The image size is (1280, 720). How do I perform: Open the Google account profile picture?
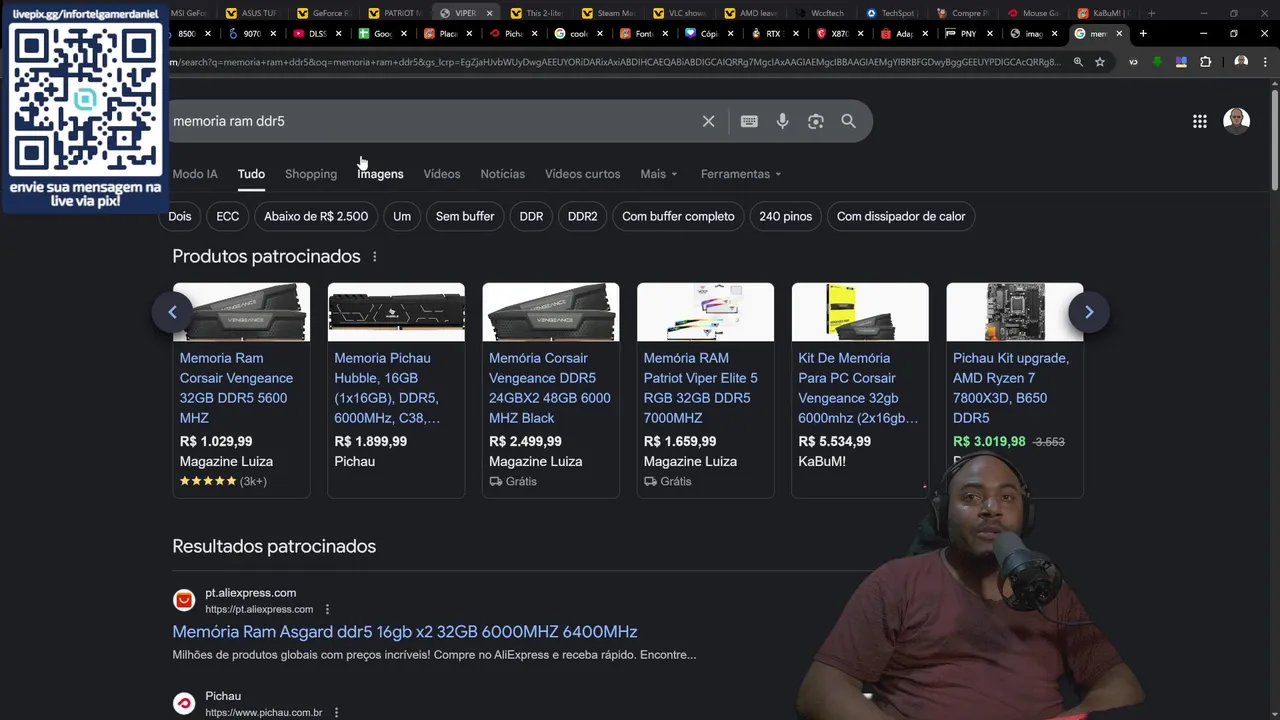click(x=1237, y=121)
